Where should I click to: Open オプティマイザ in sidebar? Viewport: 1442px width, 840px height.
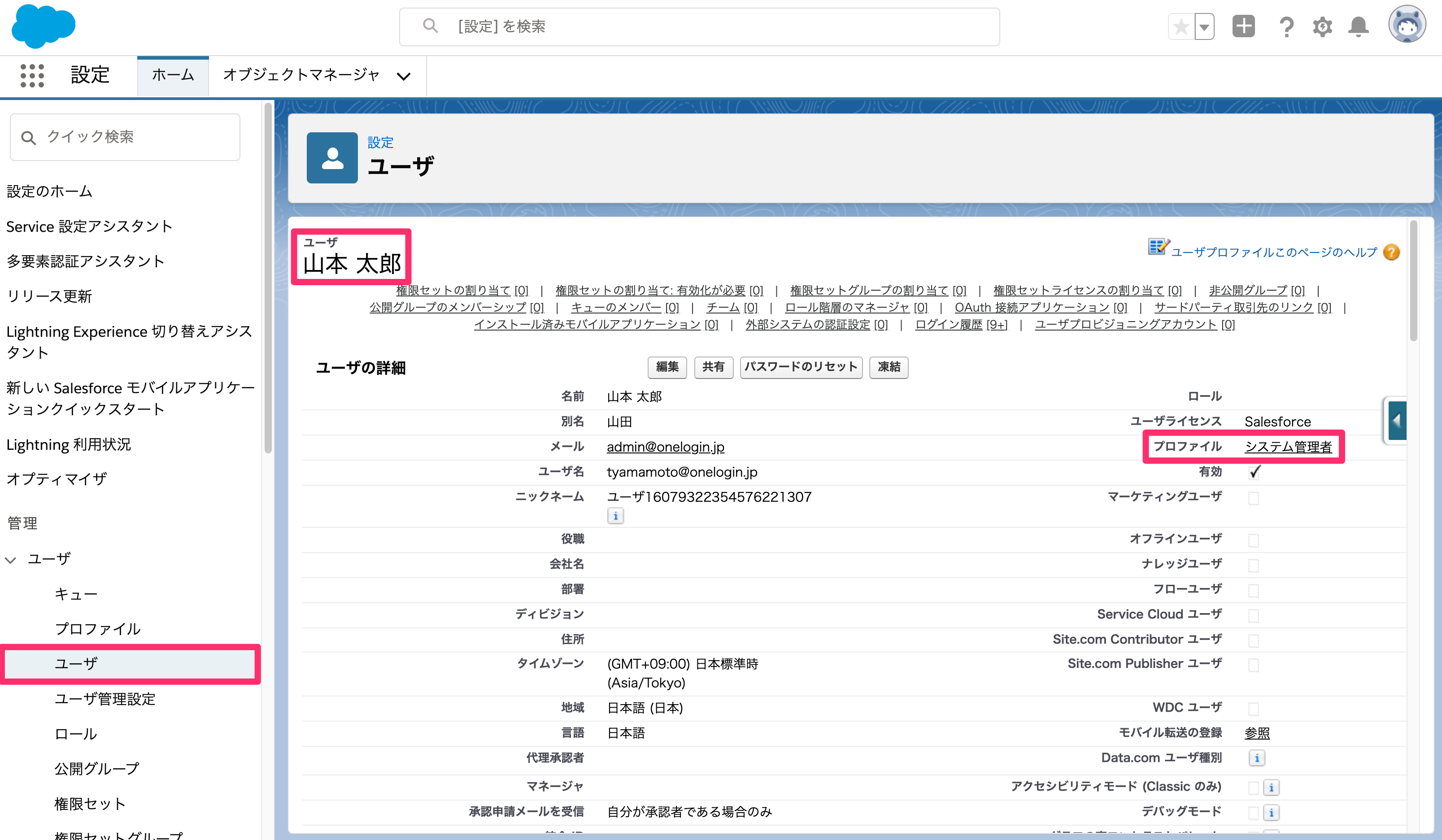point(57,479)
